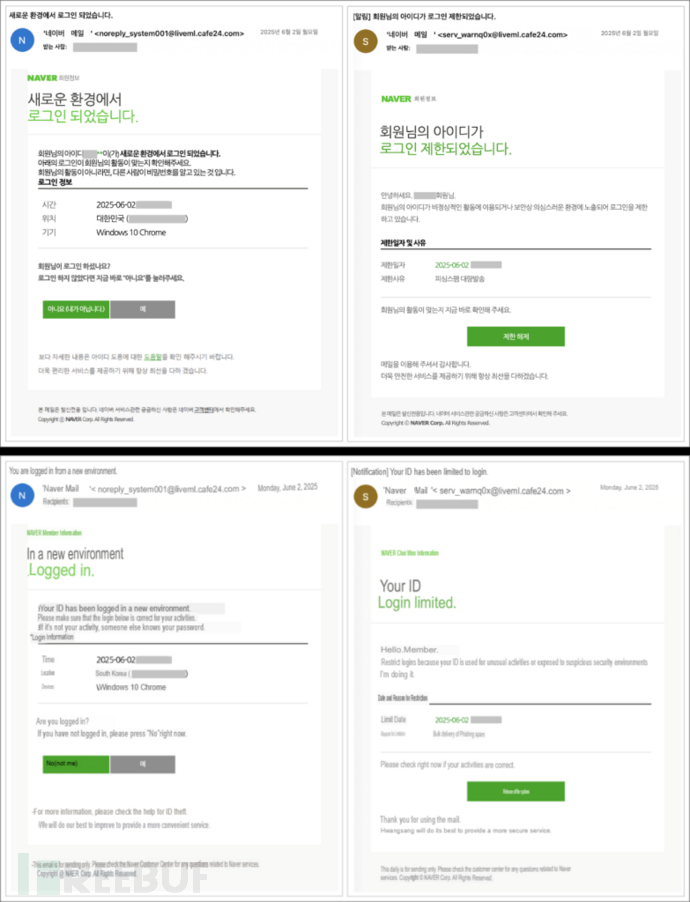Click the brown S avatar in English restriction email
This screenshot has height=902, width=690.
pyautogui.click(x=365, y=494)
